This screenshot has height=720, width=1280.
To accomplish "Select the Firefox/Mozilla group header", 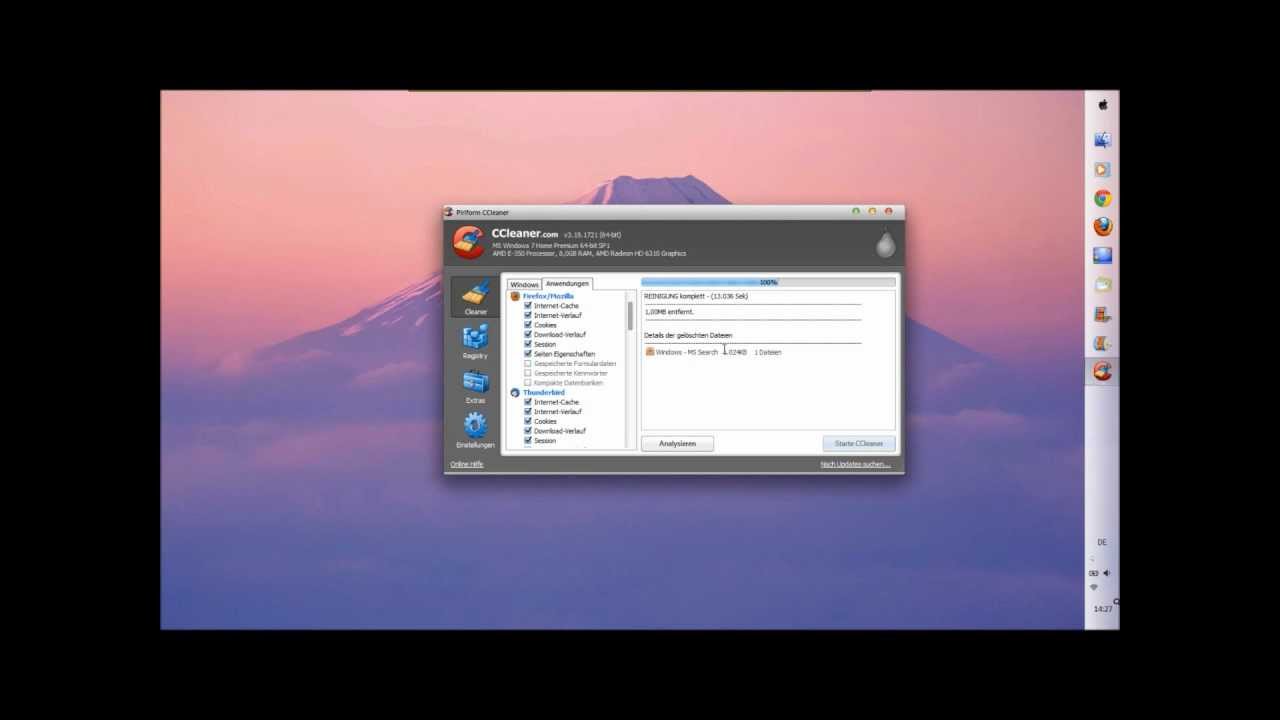I will click(548, 296).
